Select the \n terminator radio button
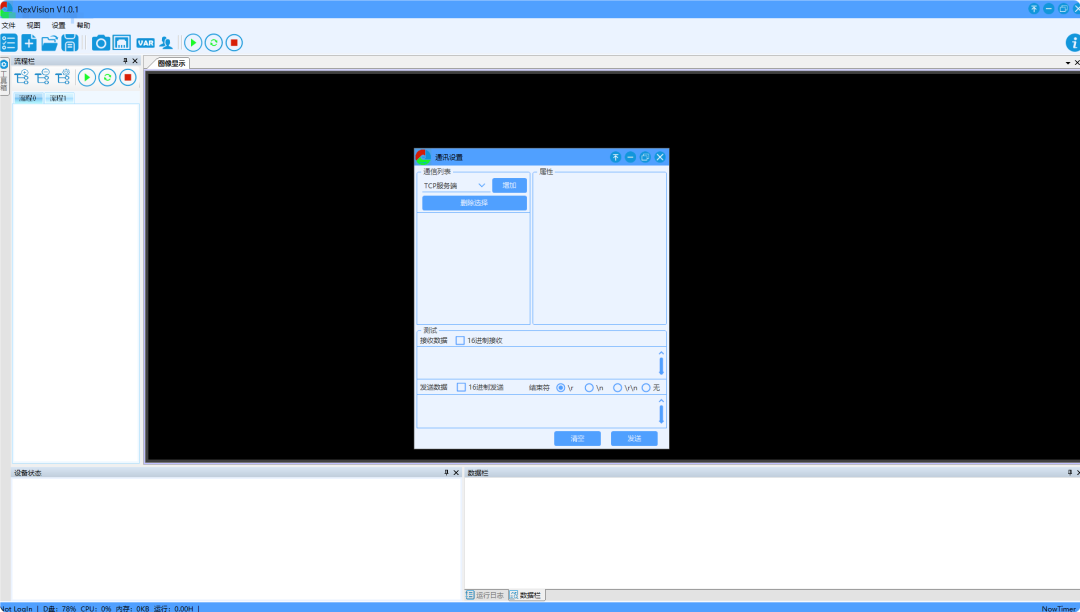The height and width of the screenshot is (612, 1080). [589, 388]
